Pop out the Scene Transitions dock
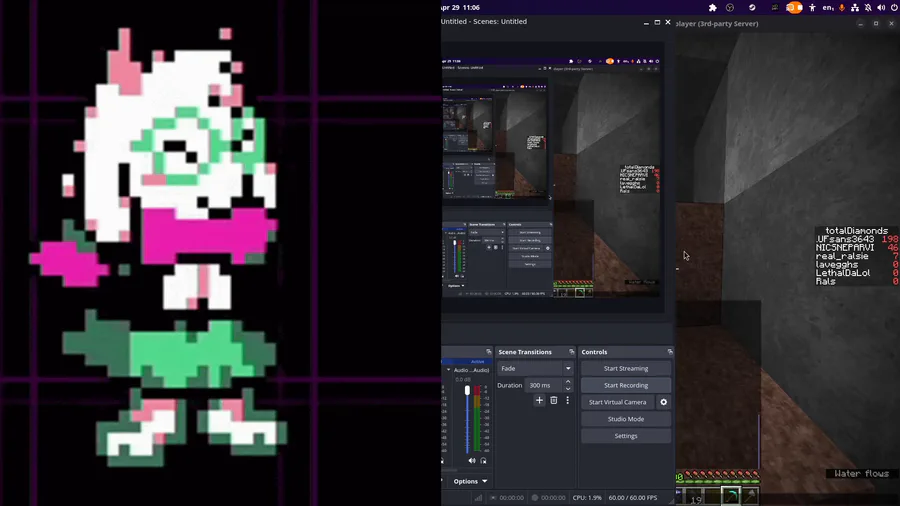The height and width of the screenshot is (506, 900). tap(571, 352)
